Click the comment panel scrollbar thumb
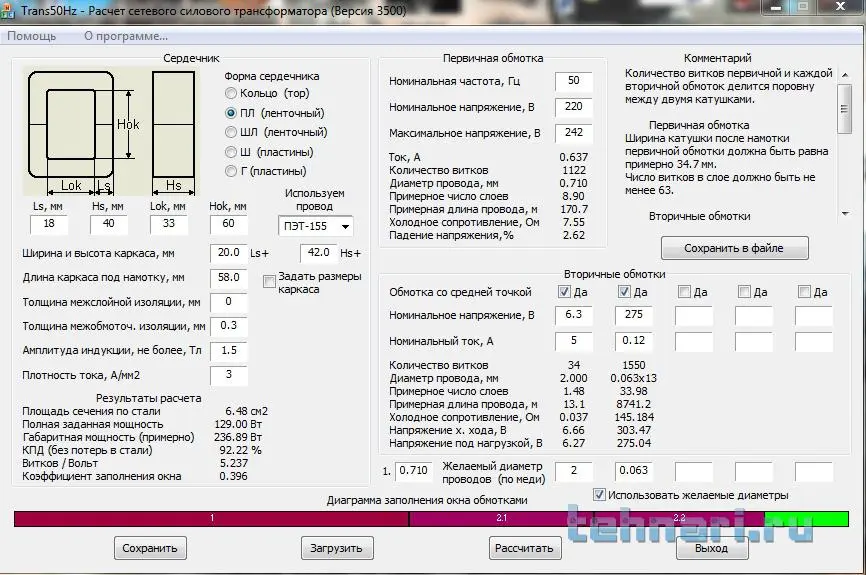The height and width of the screenshot is (575, 866). tap(844, 109)
